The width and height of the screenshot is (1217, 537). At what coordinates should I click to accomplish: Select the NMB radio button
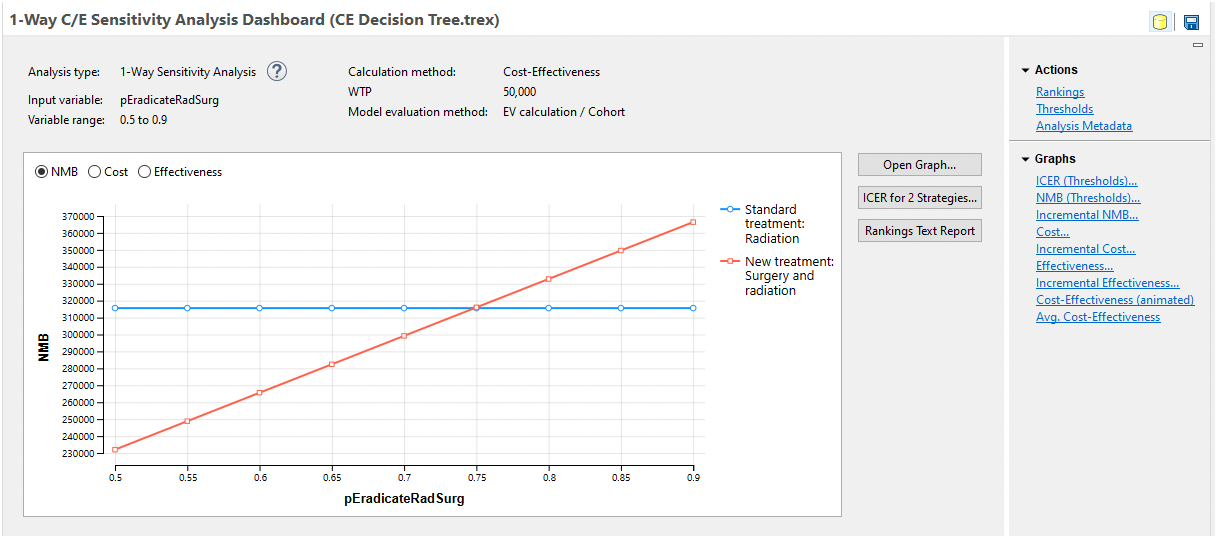[42, 172]
